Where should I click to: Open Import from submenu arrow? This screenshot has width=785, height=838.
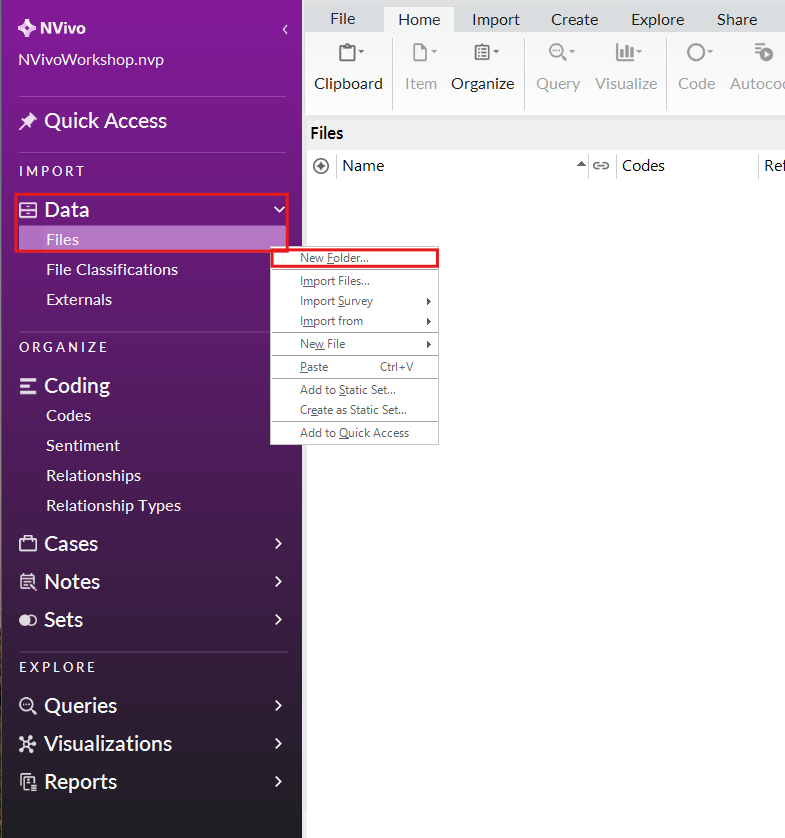[x=429, y=321]
